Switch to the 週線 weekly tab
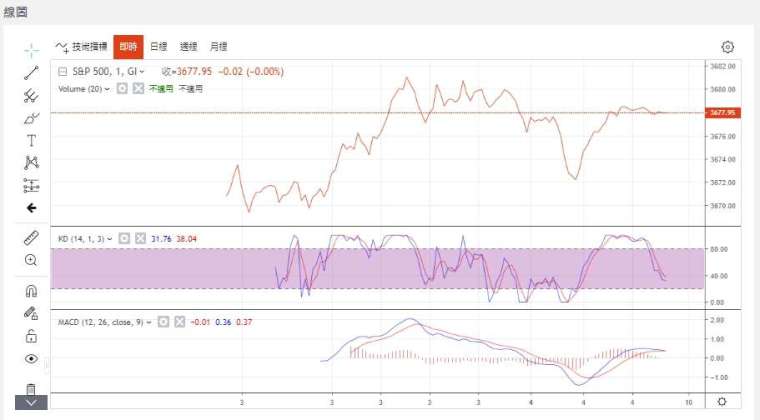760x420 pixels. click(189, 47)
